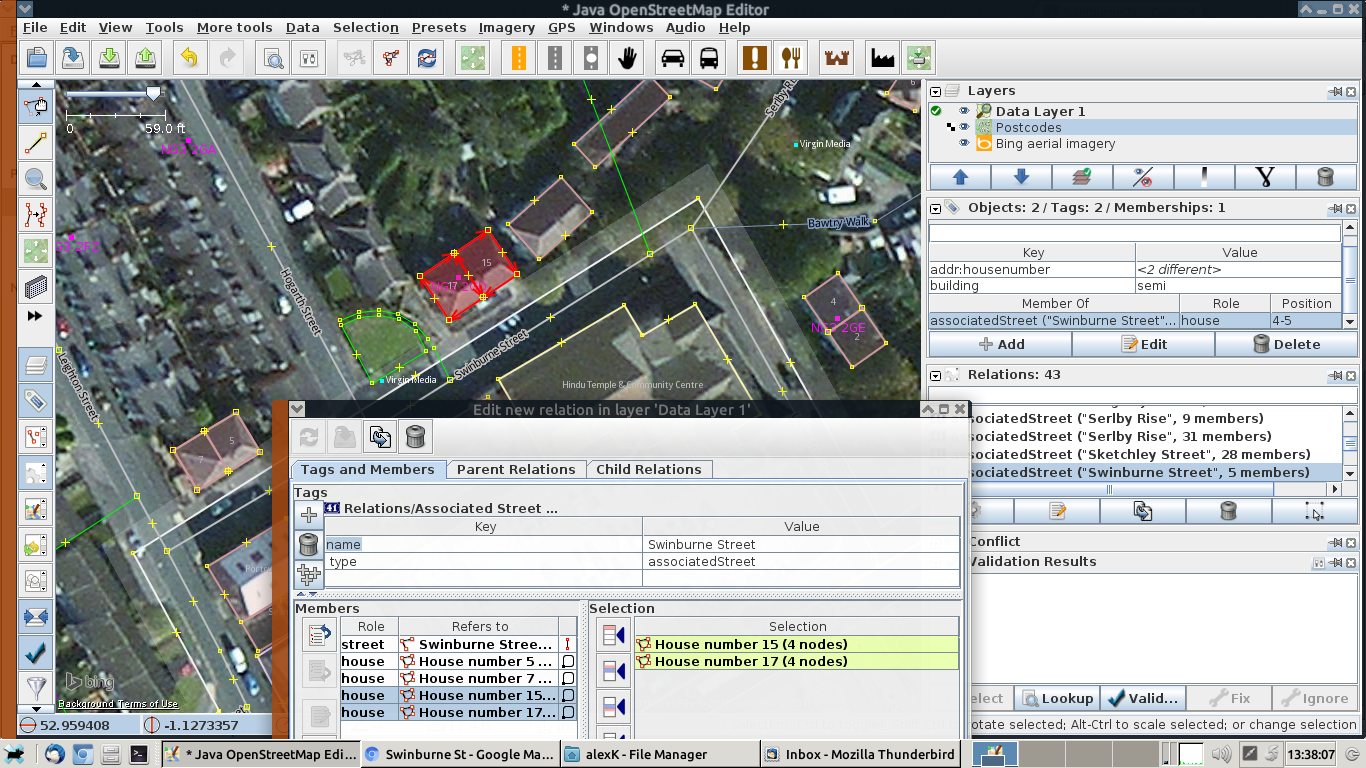
Task: Select the draw nodes tool
Action: pos(36,143)
